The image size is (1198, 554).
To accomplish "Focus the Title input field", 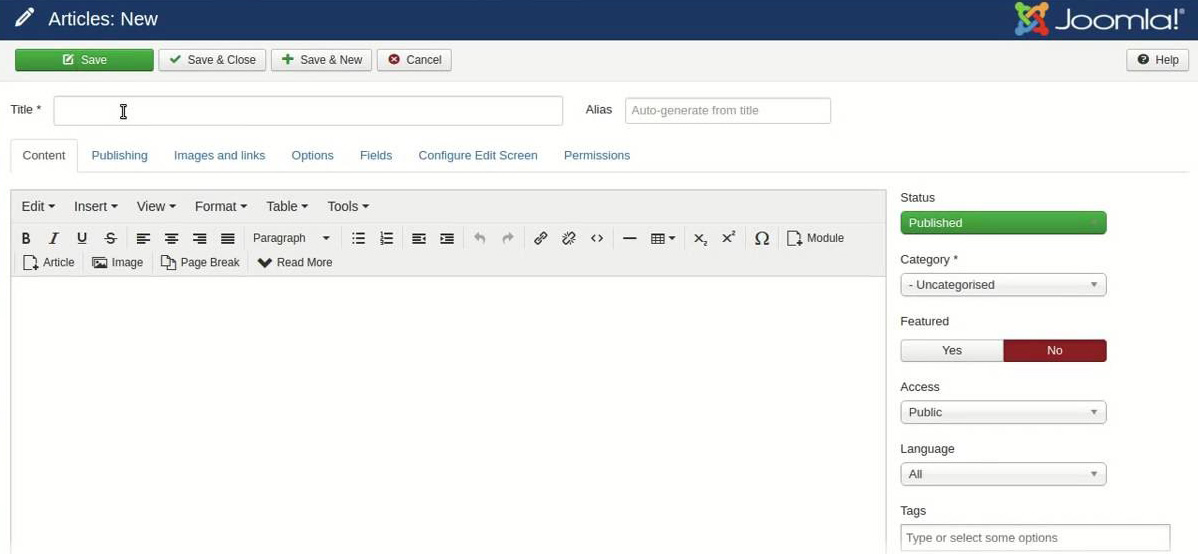I will coord(308,111).
